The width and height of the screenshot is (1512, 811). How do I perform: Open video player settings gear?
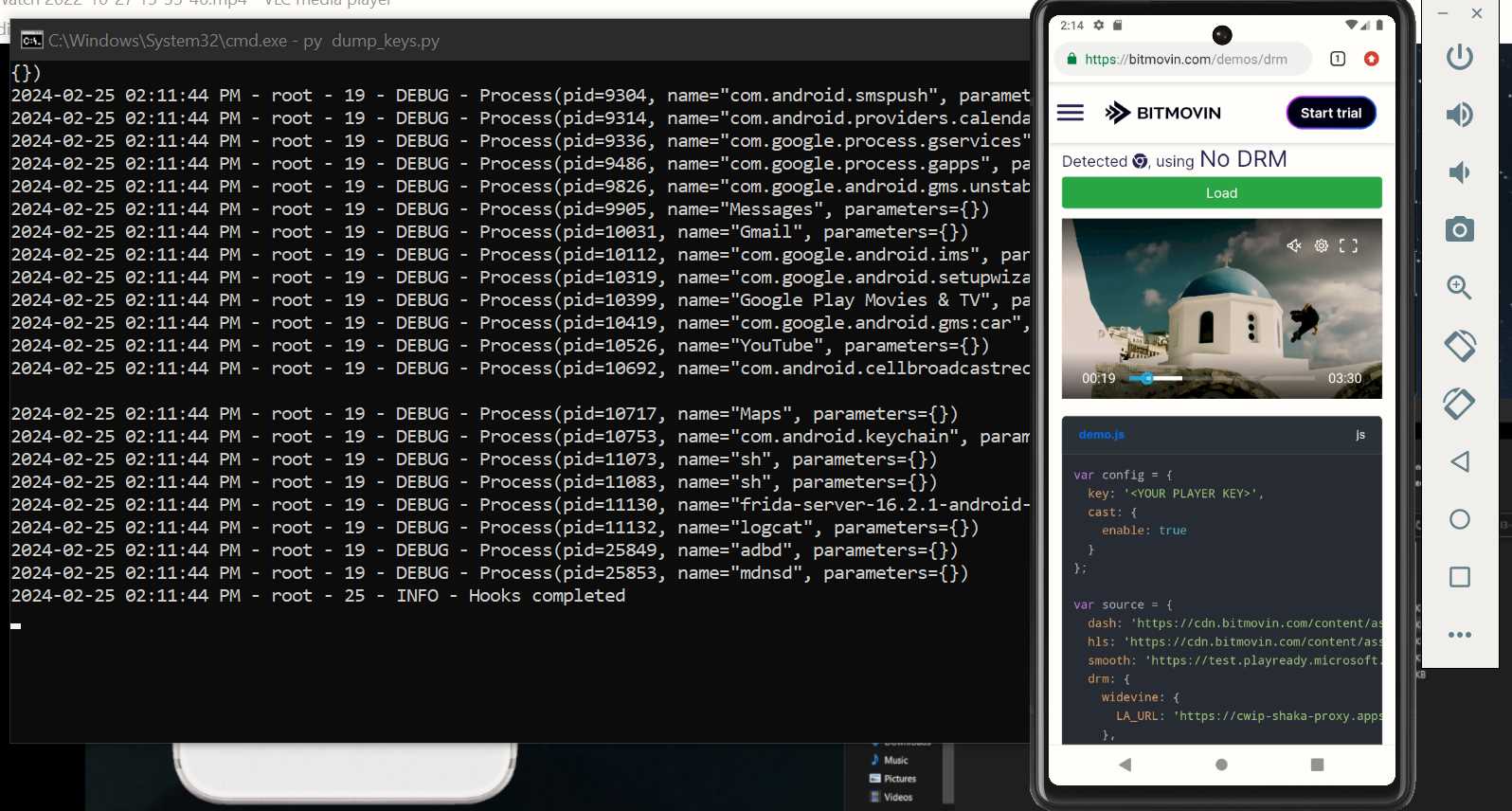point(1322,245)
